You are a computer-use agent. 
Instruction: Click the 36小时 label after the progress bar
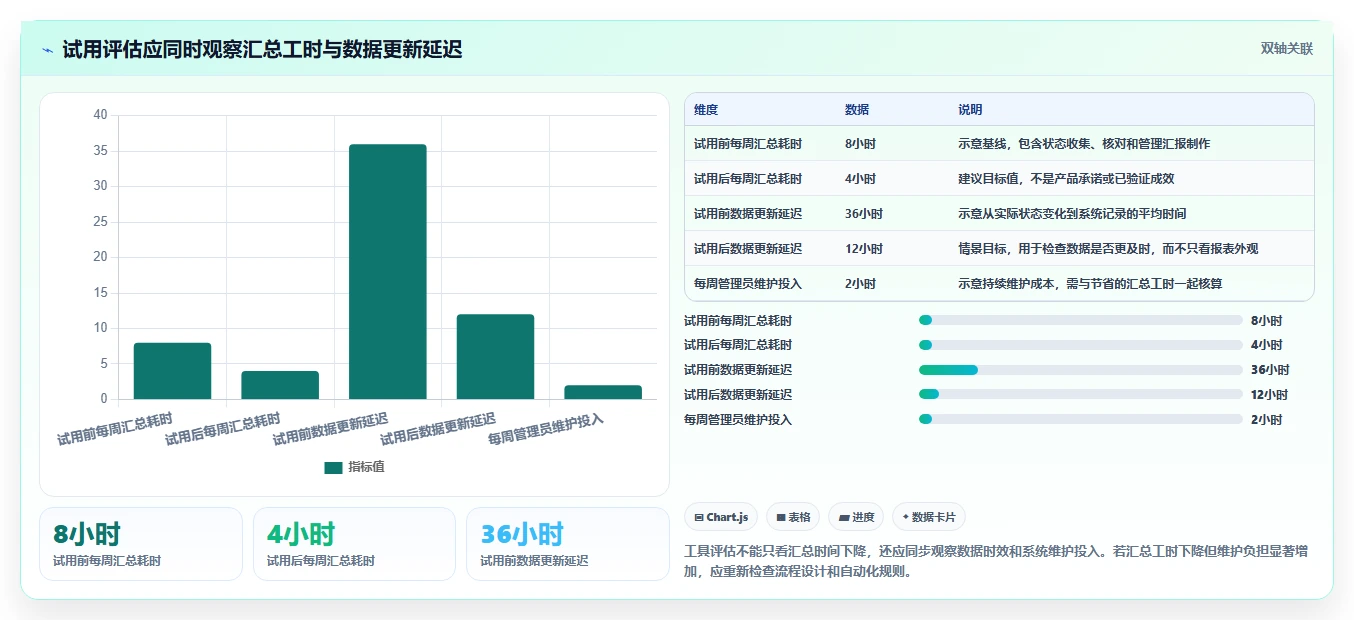pyautogui.click(x=1269, y=370)
